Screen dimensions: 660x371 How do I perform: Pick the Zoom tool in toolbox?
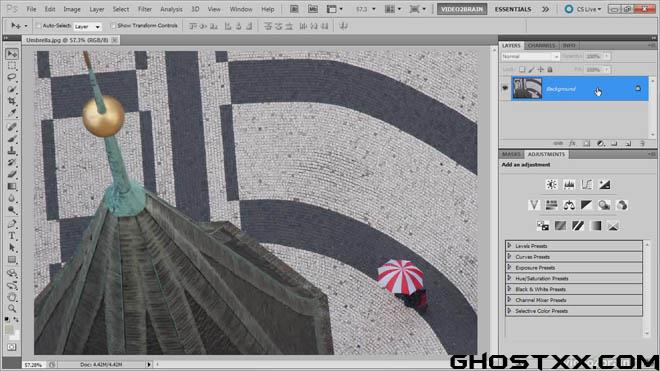point(12,309)
